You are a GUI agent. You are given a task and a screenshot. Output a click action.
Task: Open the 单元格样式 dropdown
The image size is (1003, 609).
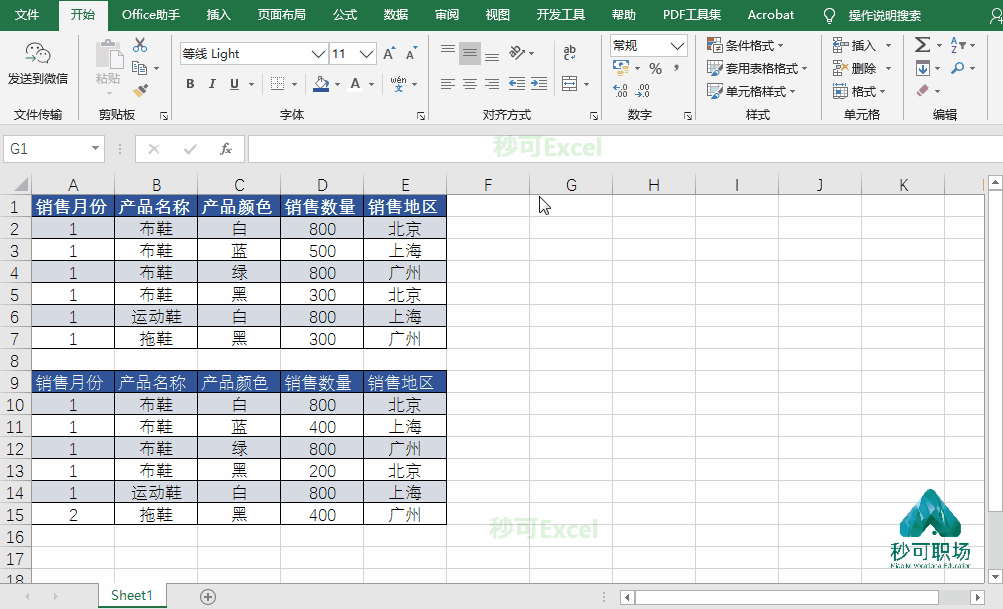pos(752,91)
